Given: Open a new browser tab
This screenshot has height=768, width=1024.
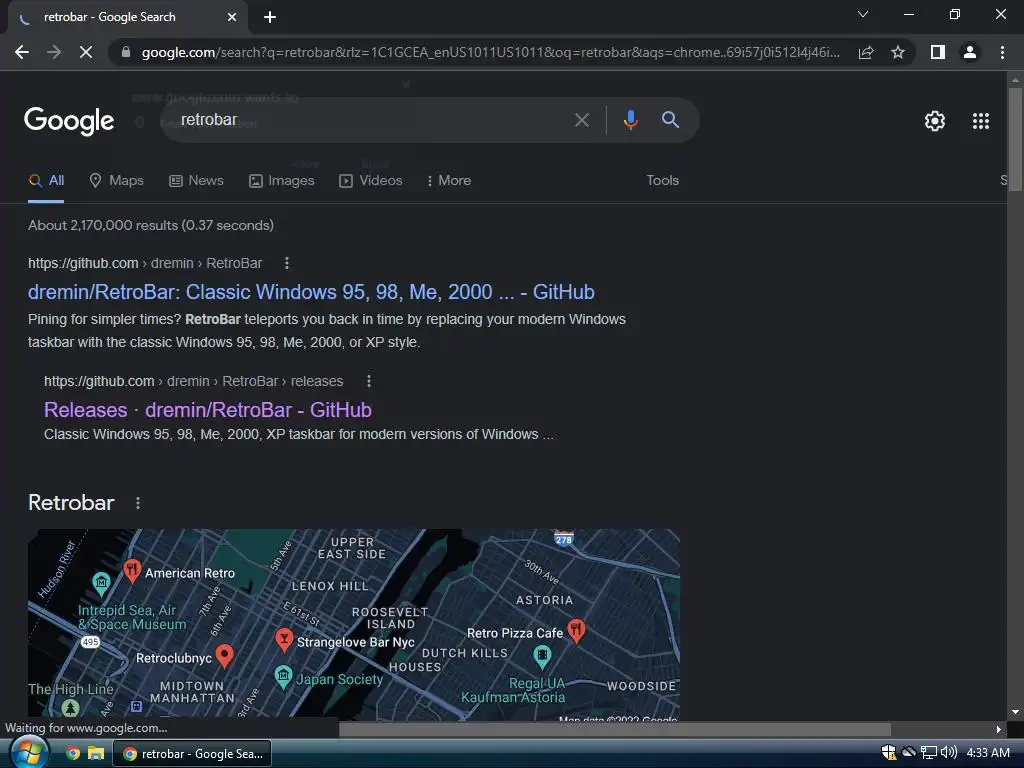Looking at the screenshot, I should (x=270, y=18).
